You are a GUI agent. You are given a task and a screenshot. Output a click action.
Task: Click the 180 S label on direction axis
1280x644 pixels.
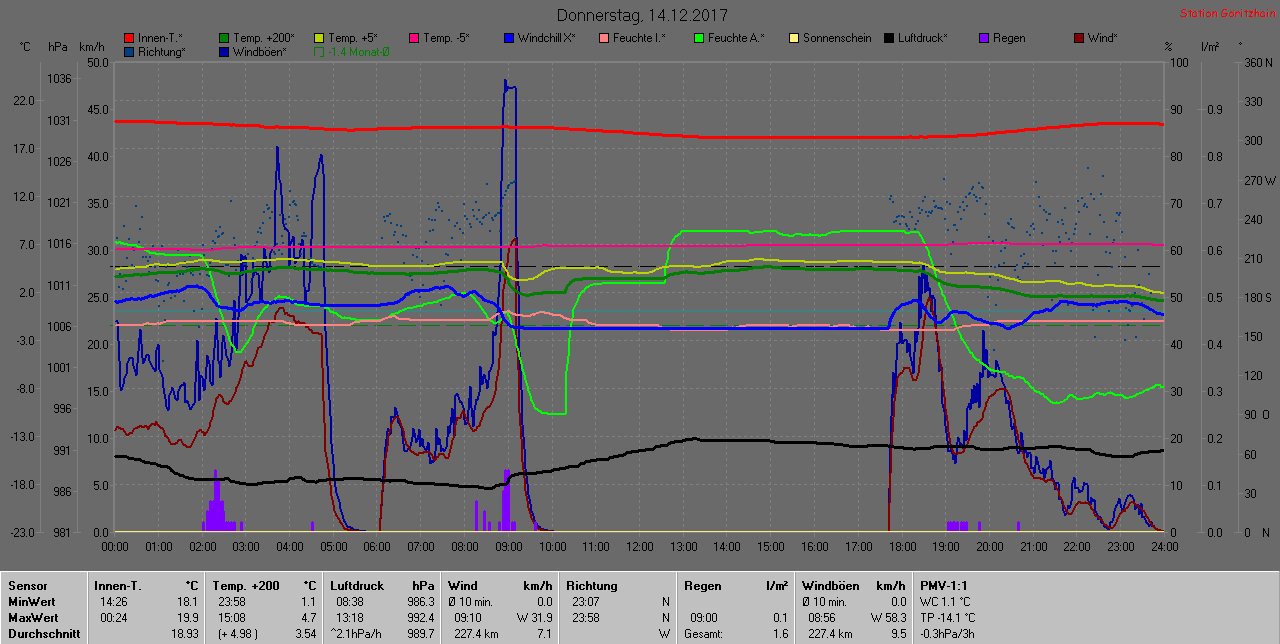coord(1258,297)
